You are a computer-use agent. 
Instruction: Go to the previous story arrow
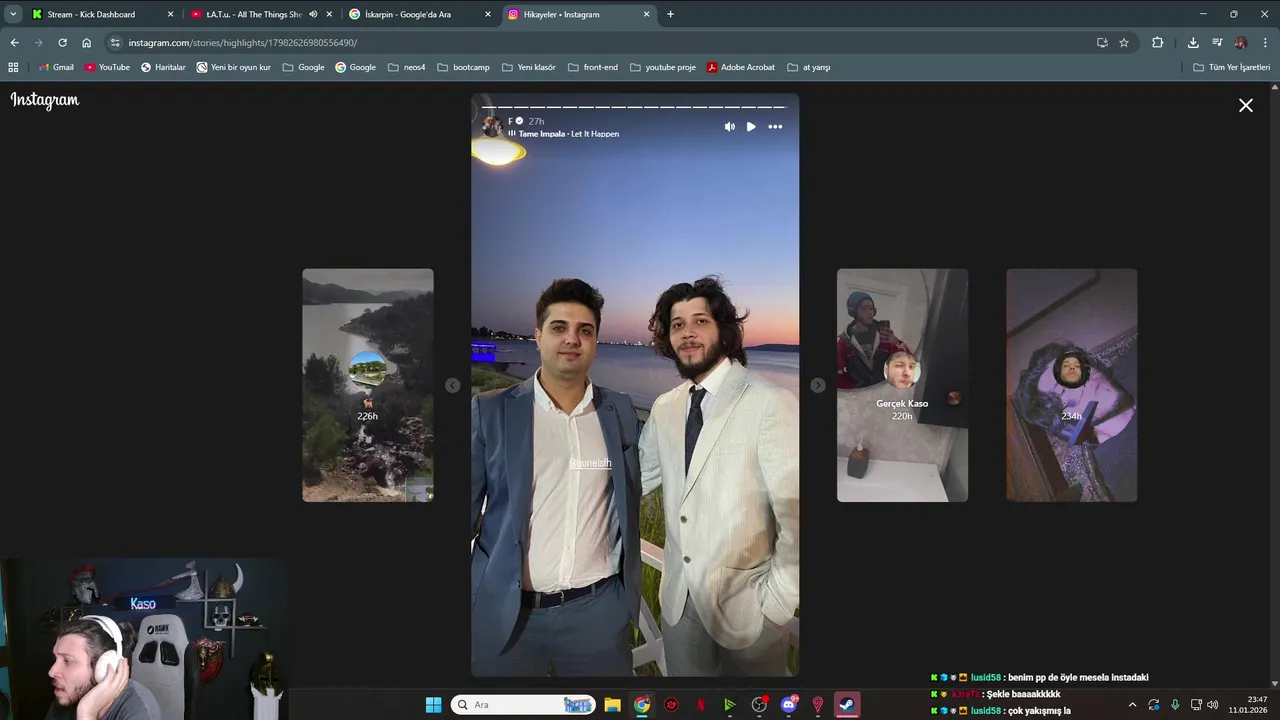coord(452,385)
